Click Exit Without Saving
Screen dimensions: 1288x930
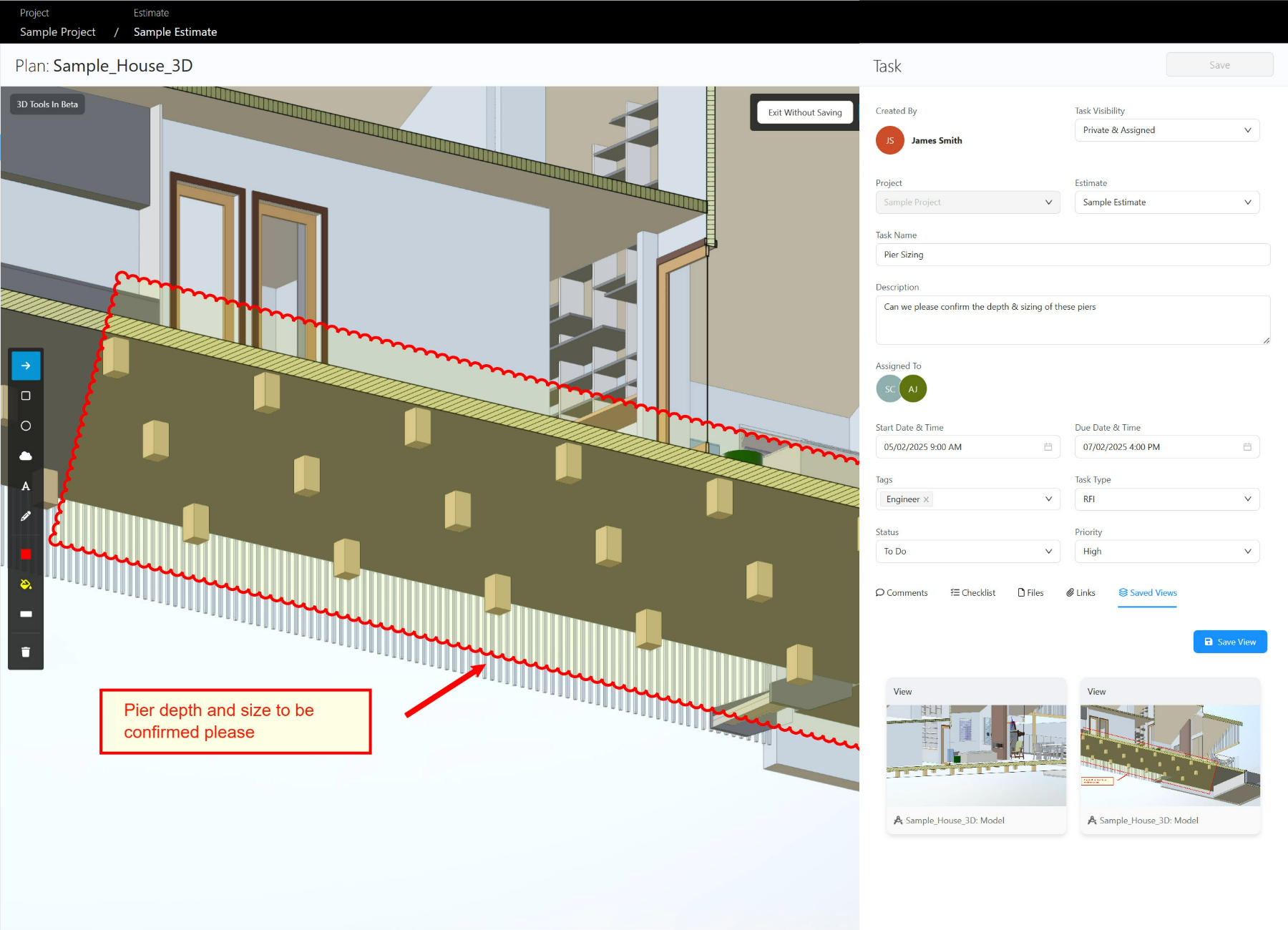pos(804,112)
